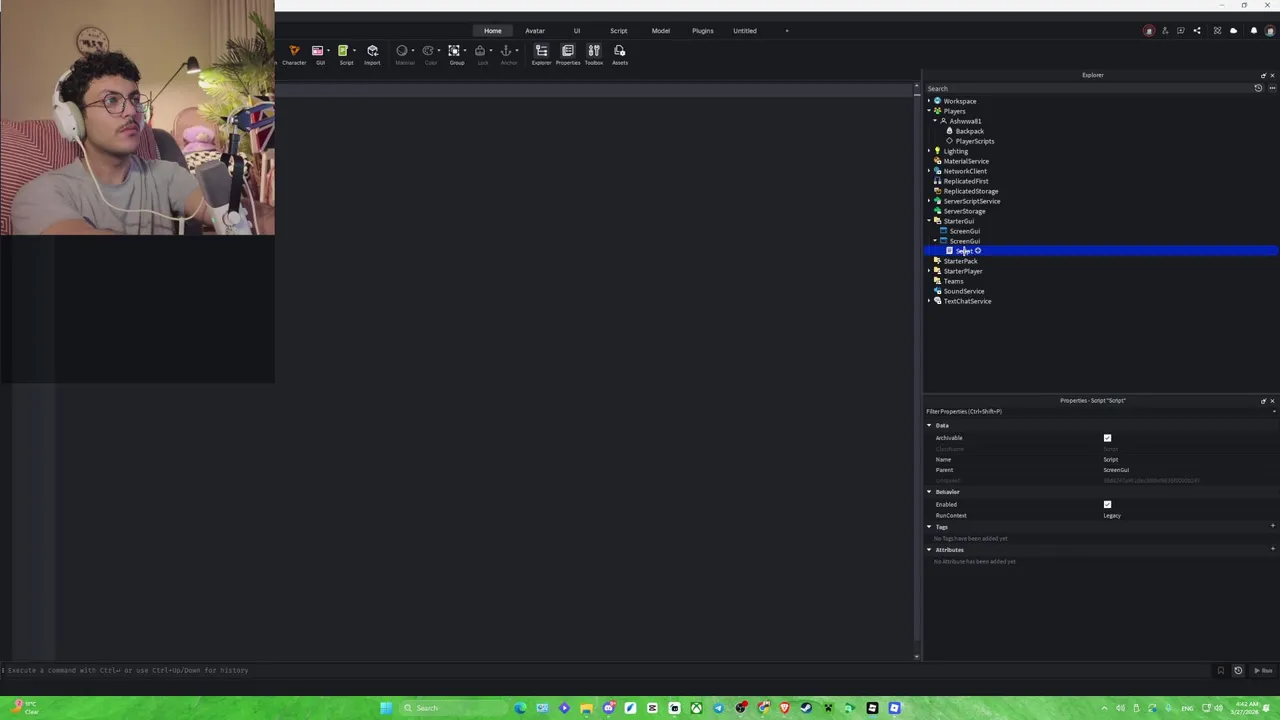Open Explorer more options ellipsis
The height and width of the screenshot is (720, 1280).
tap(1272, 88)
